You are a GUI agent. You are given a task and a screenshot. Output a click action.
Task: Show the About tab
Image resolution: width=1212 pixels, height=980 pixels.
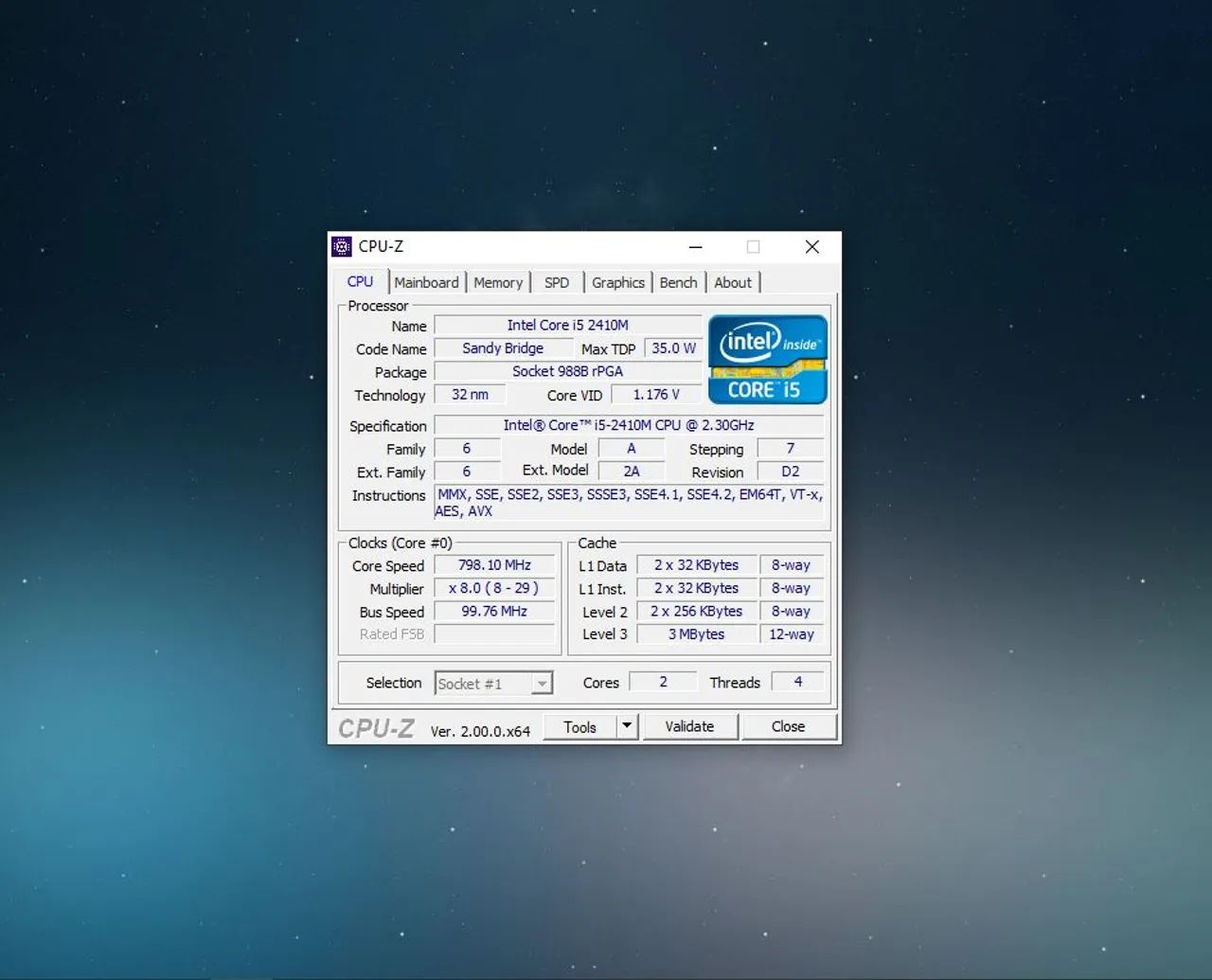coord(733,282)
